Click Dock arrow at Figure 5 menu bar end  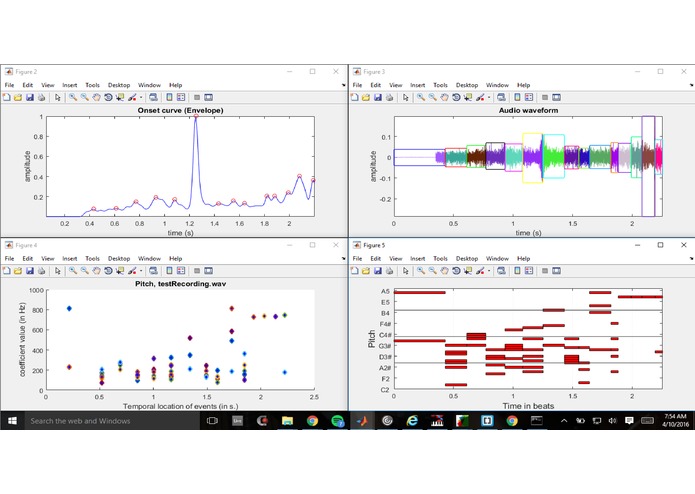691,258
